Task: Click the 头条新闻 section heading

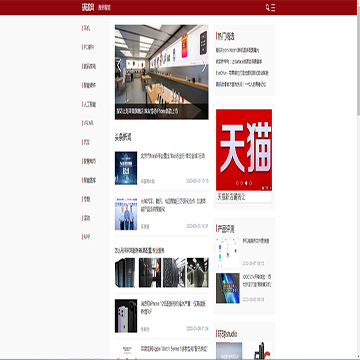Action: [x=123, y=137]
